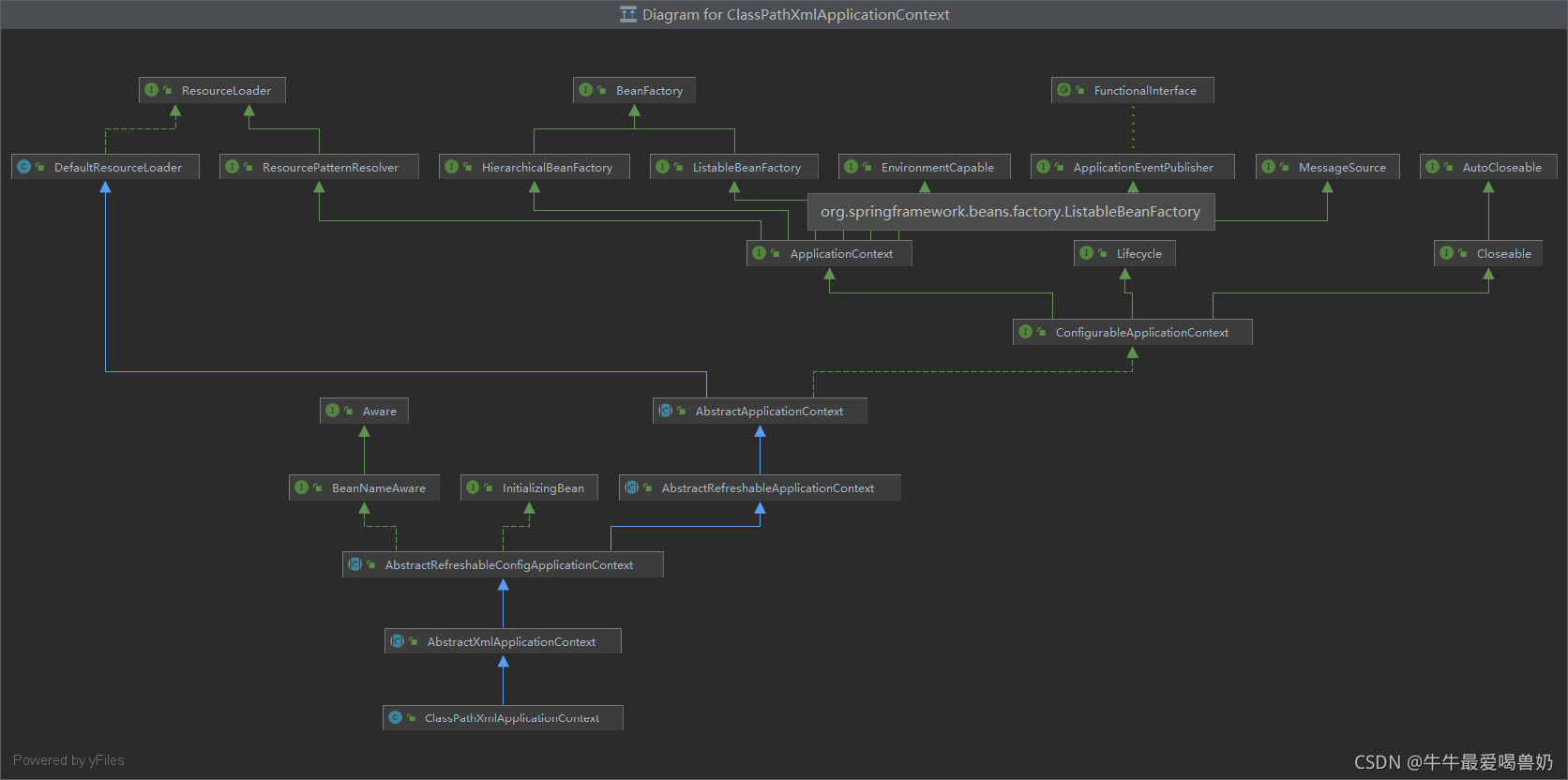The height and width of the screenshot is (780, 1568).
Task: Select the Aware node label
Action: [380, 412]
